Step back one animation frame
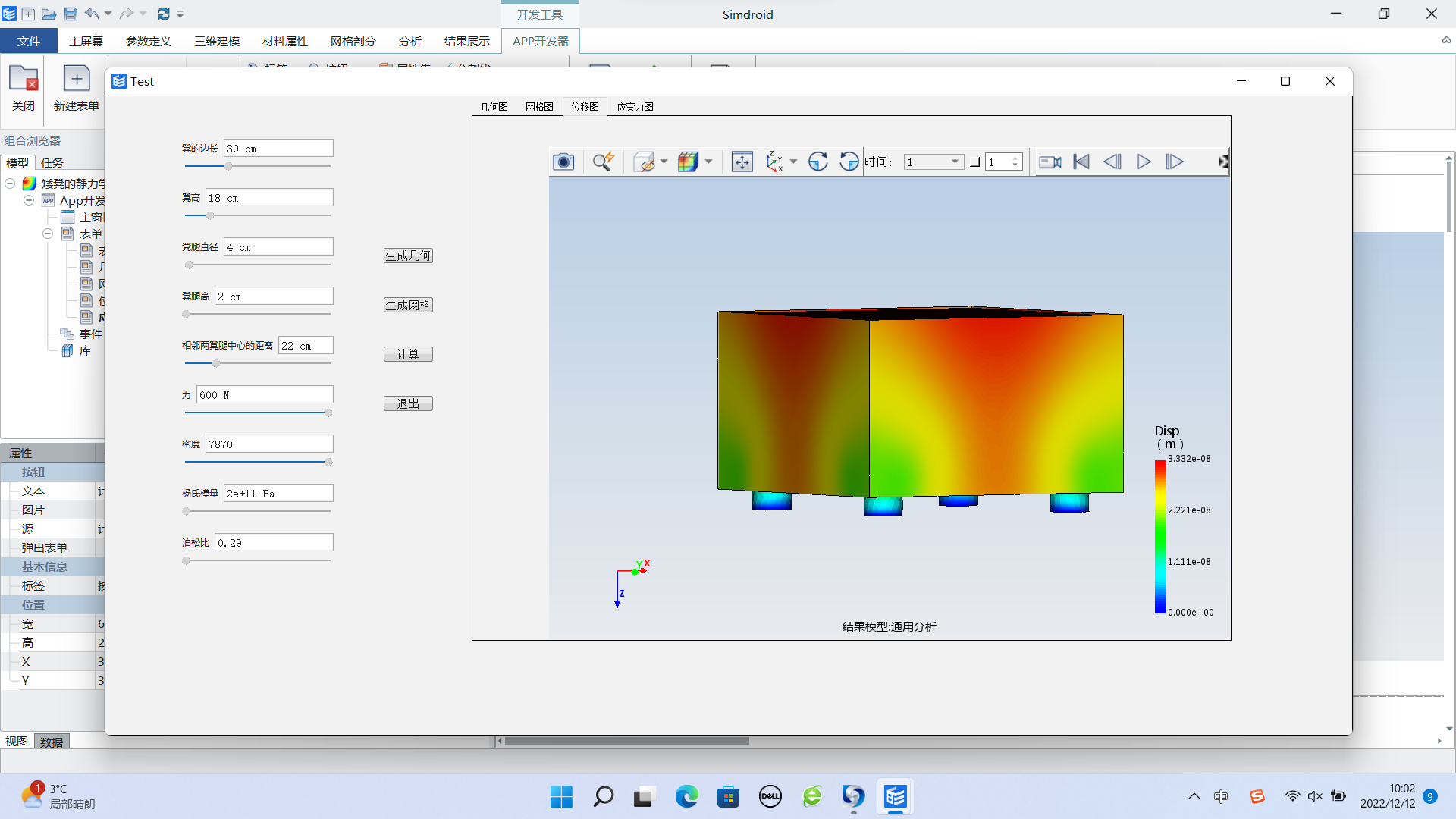The height and width of the screenshot is (819, 1456). (x=1112, y=162)
